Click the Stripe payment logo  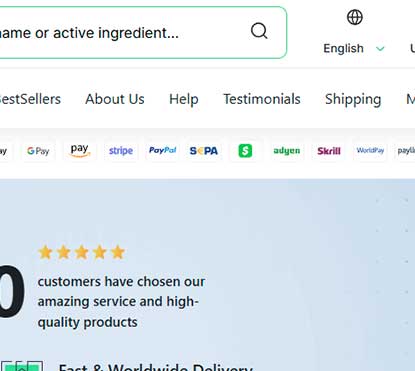point(121,151)
